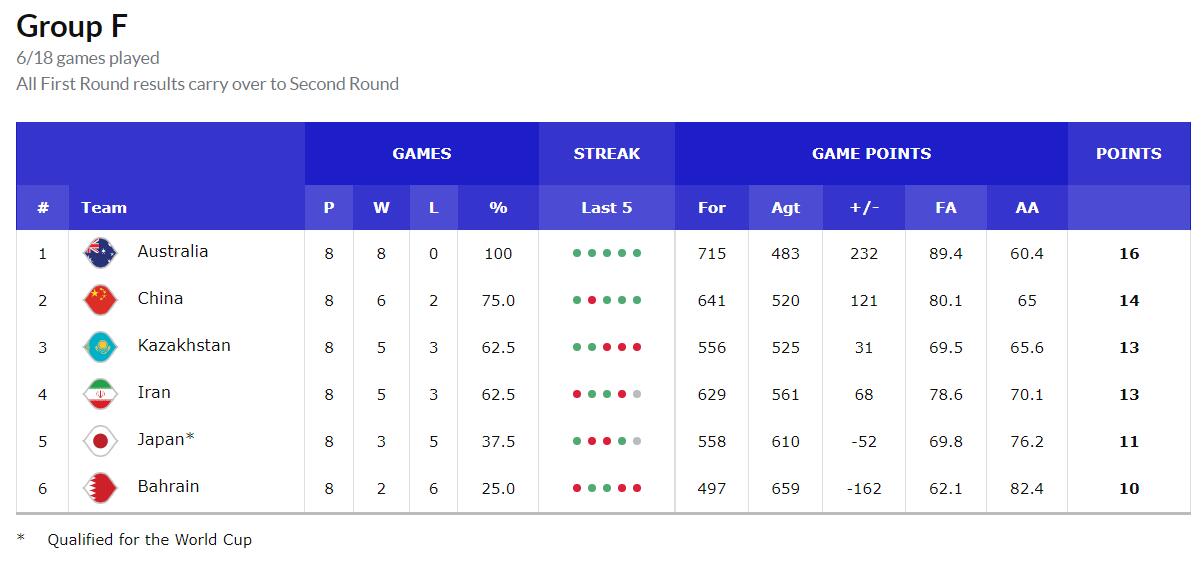This screenshot has height=563, width=1203.
Task: Open the Australia team link
Action: tap(173, 252)
